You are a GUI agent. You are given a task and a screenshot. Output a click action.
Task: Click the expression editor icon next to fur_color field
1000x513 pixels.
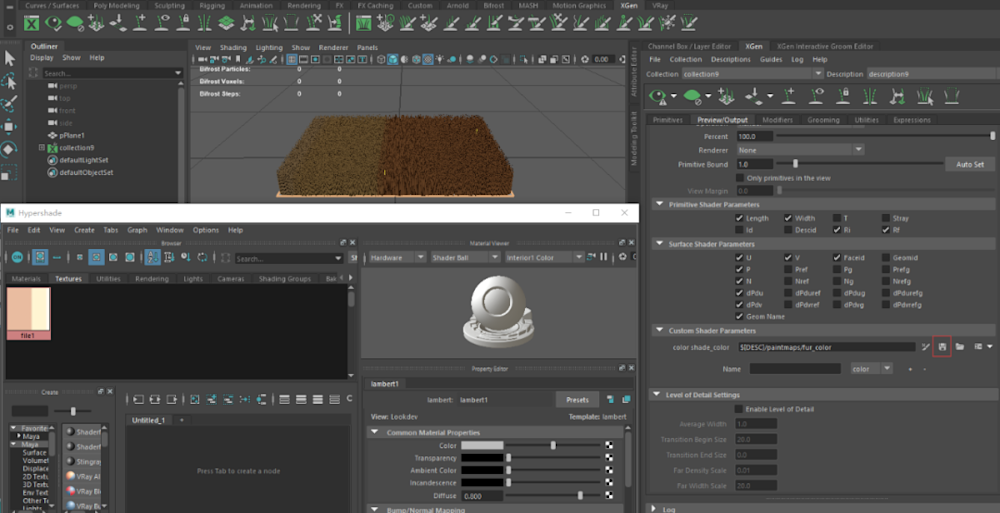click(925, 346)
